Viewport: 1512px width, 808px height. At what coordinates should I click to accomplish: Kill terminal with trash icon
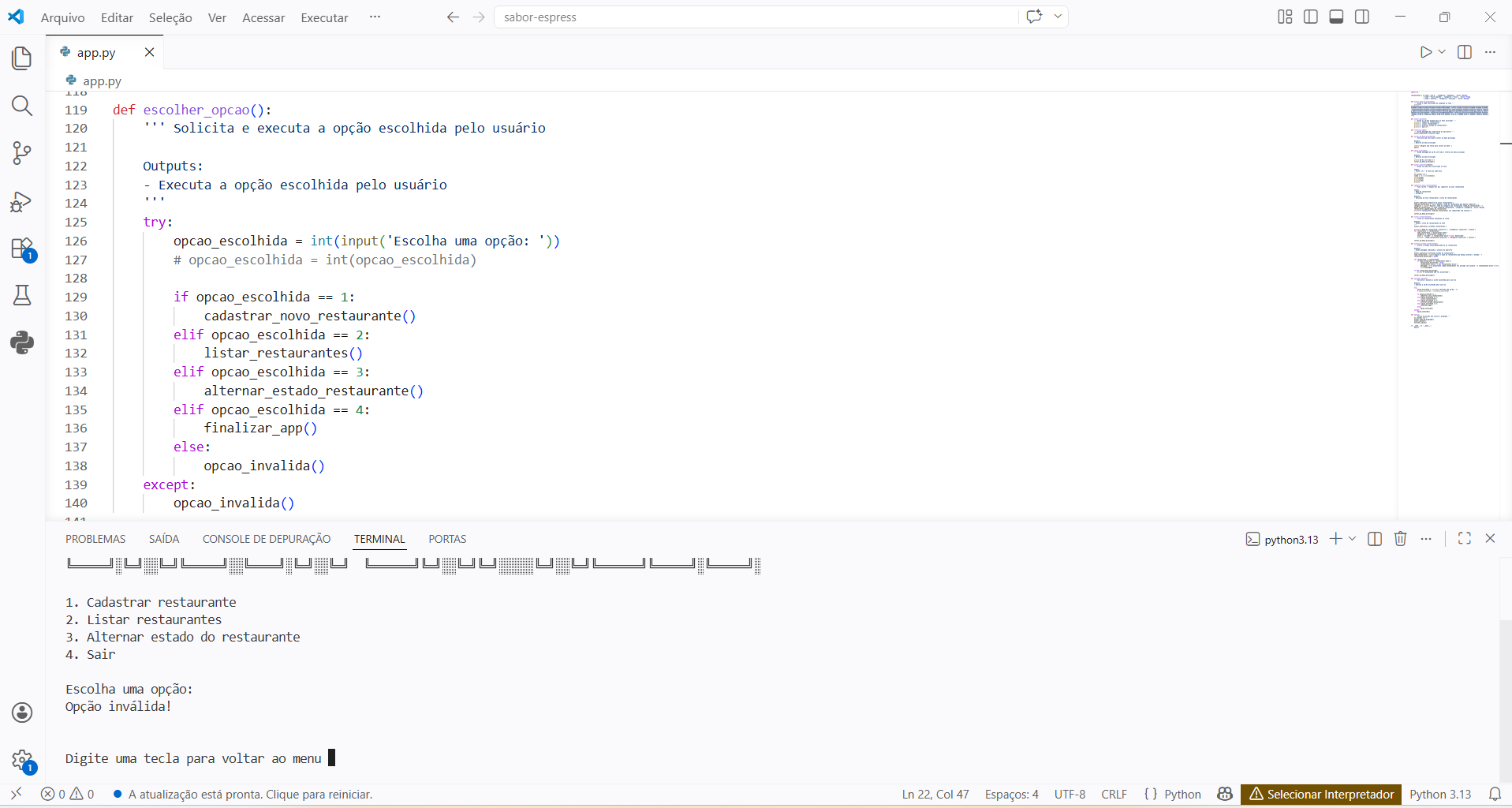1400,539
